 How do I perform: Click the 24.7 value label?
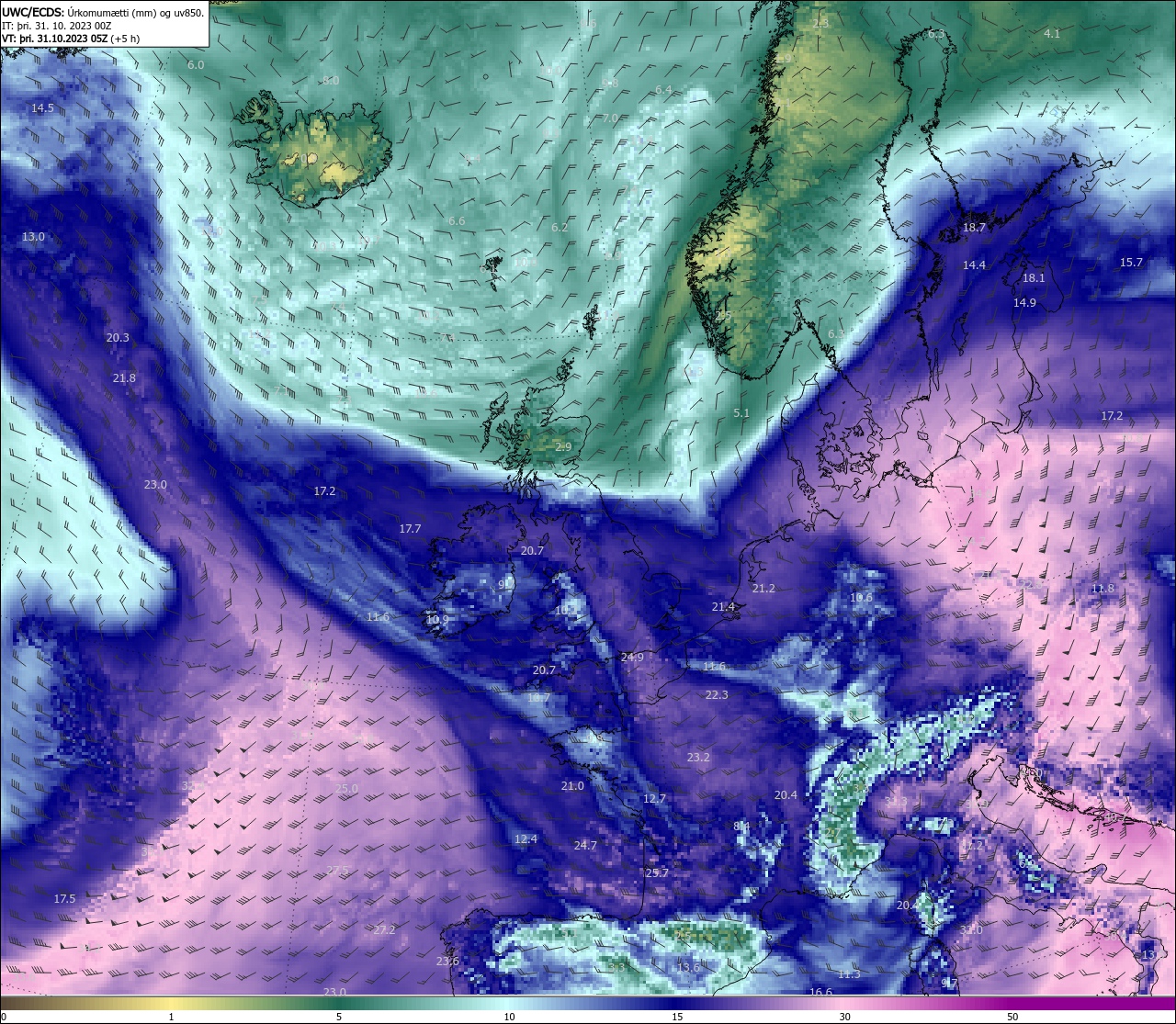(x=585, y=846)
